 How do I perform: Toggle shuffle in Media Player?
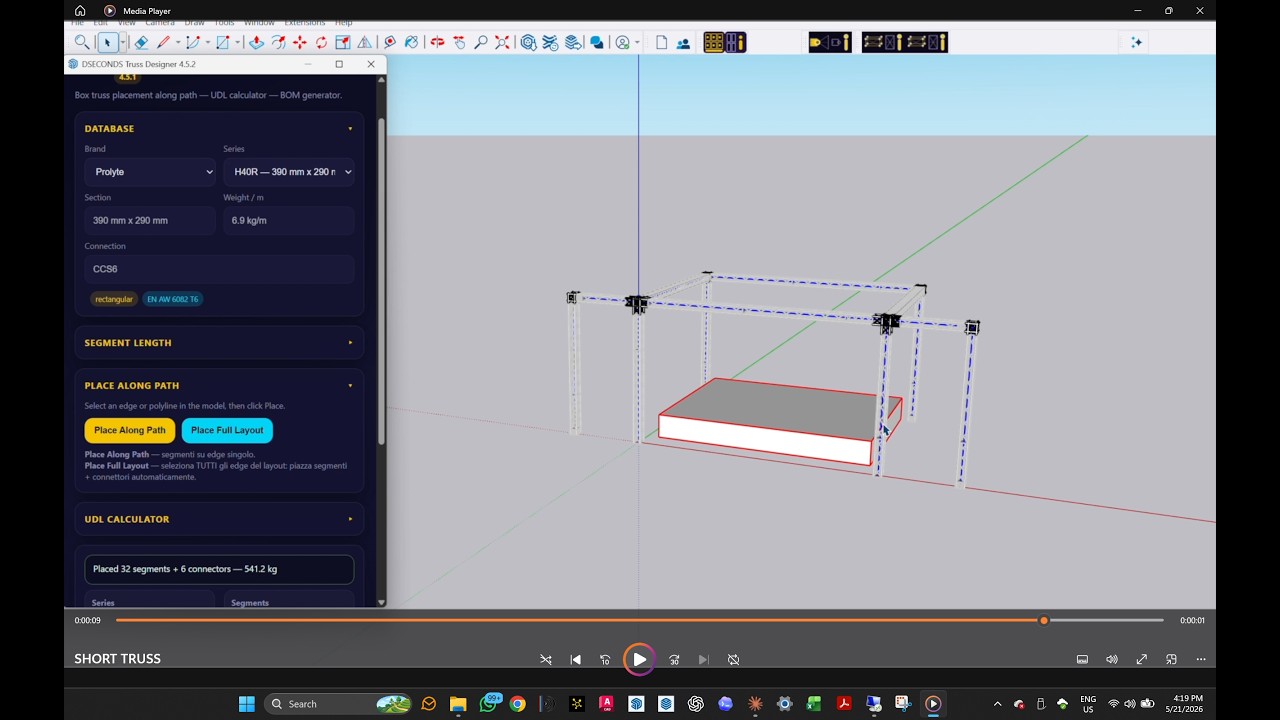pos(546,660)
